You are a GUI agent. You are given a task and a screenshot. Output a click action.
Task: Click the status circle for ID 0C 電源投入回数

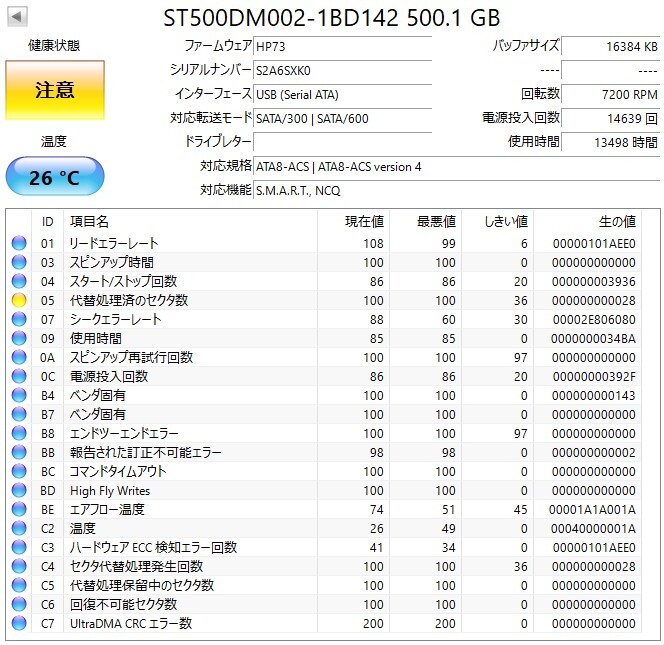[19, 376]
